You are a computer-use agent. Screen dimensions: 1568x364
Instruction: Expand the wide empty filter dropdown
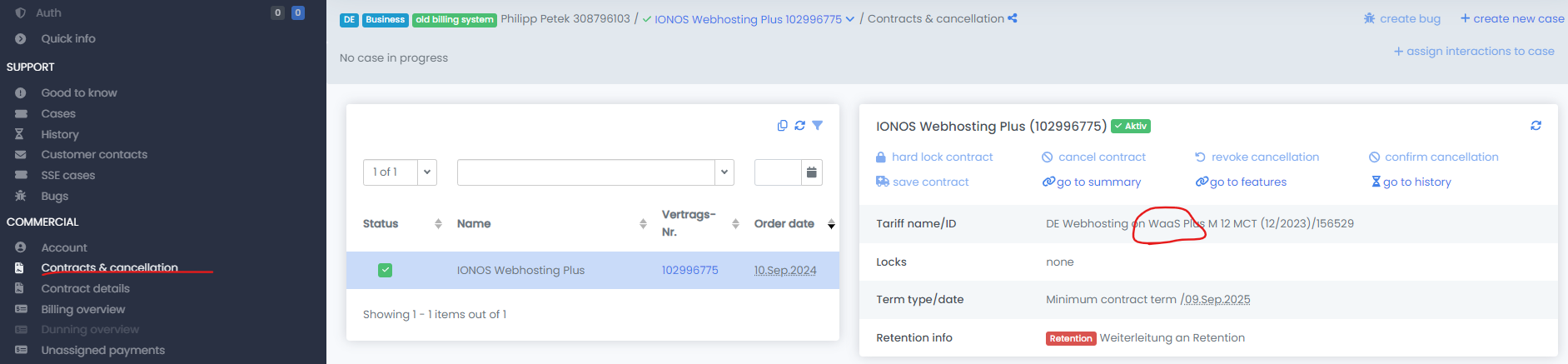click(724, 172)
